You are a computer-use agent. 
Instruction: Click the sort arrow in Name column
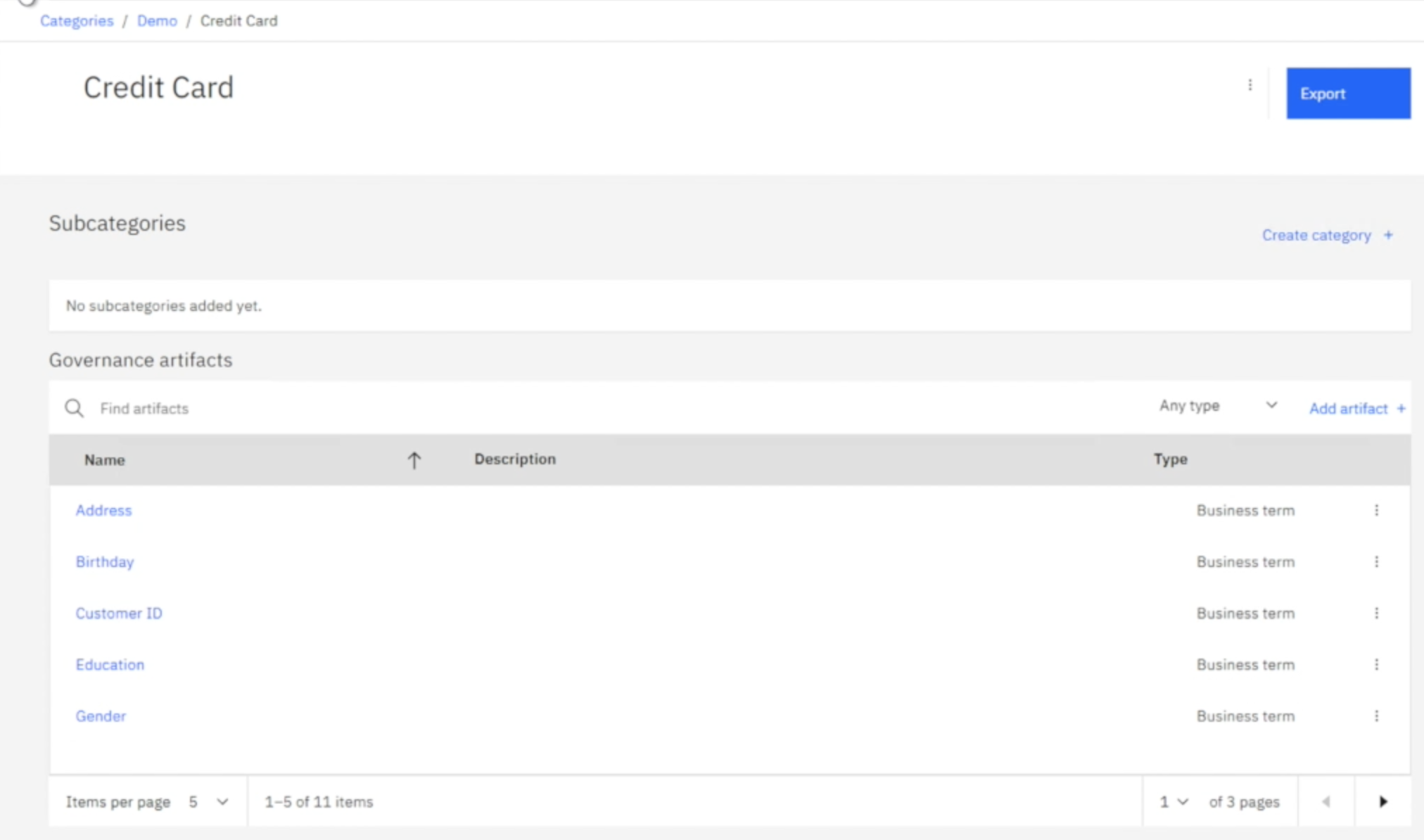[414, 460]
